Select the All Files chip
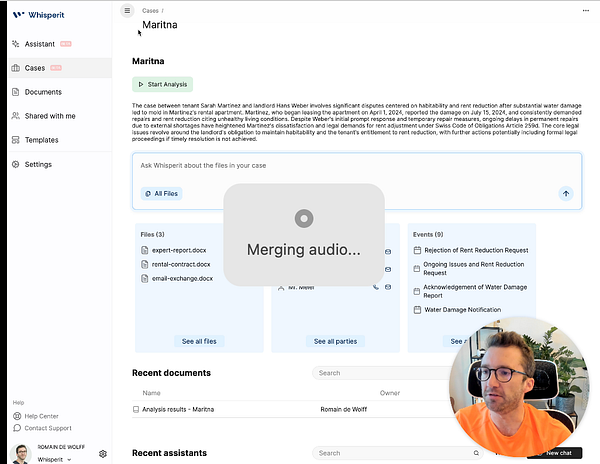The height and width of the screenshot is (464, 600). (161, 194)
